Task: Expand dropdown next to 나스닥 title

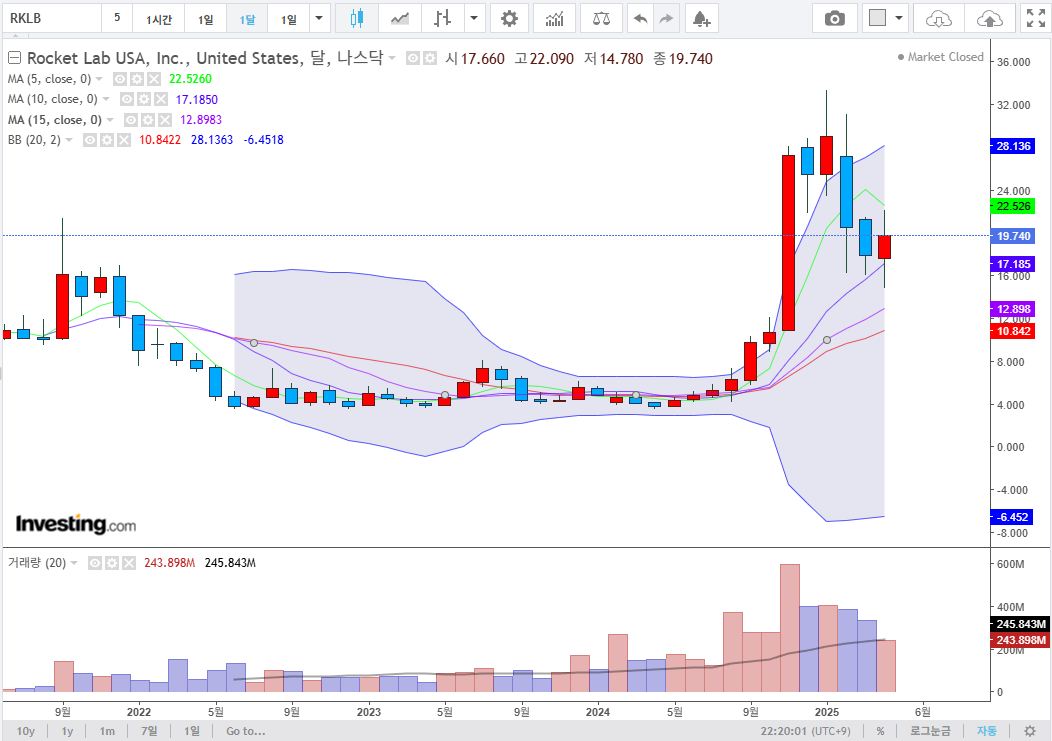Action: coord(392,58)
